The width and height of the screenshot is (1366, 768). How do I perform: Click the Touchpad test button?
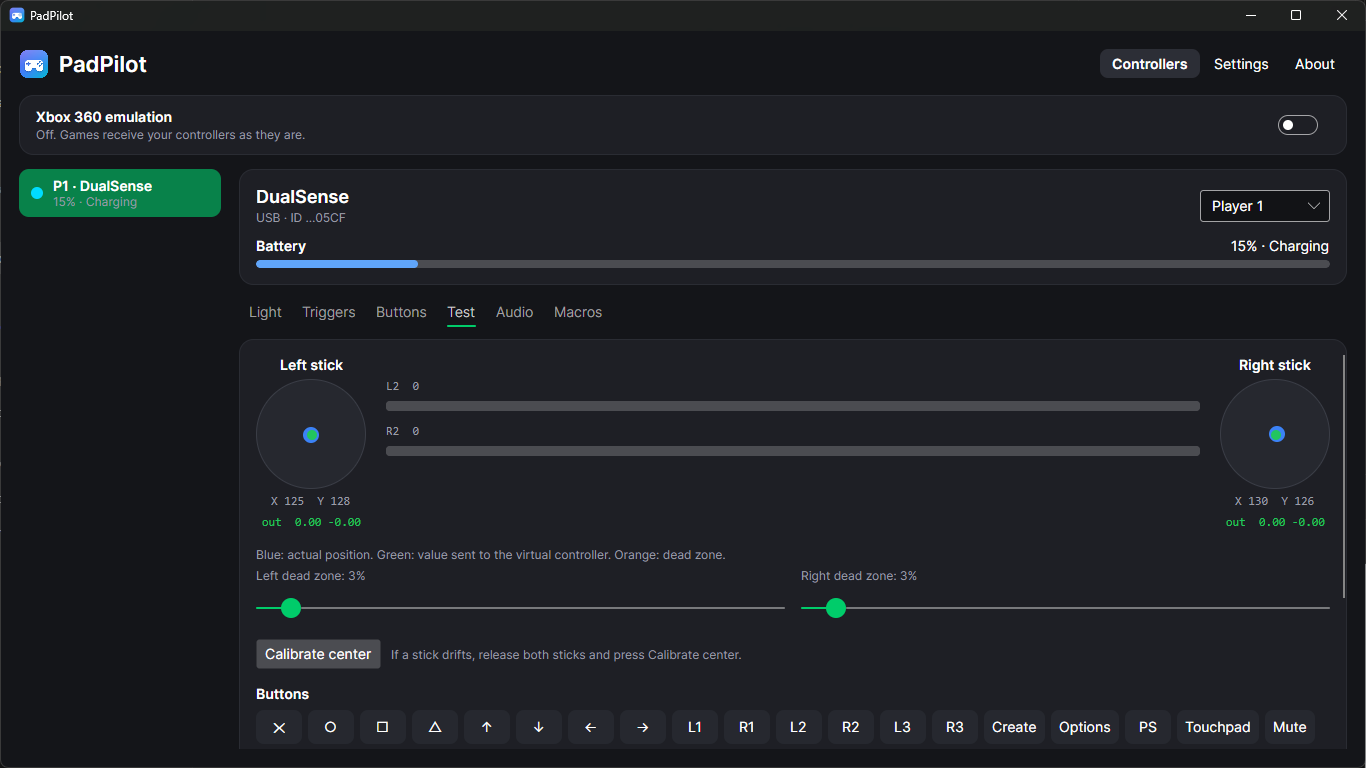pos(1218,727)
